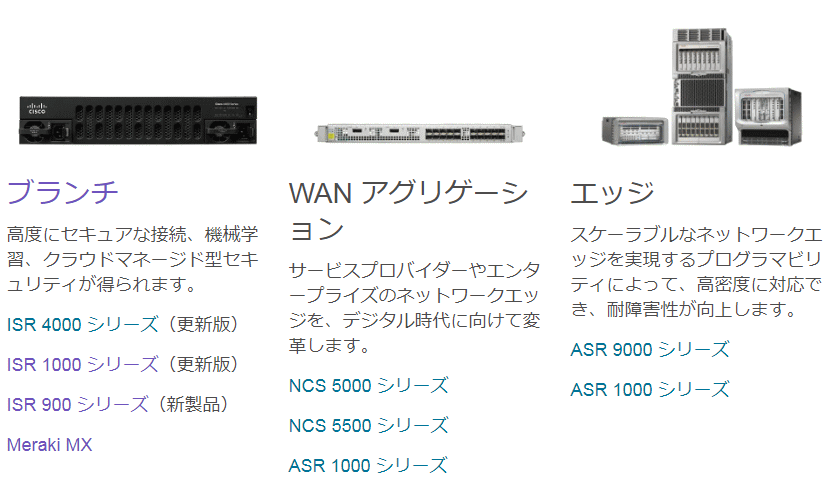Click the Cisco logo on the black router
The image size is (824, 483).
(37, 108)
